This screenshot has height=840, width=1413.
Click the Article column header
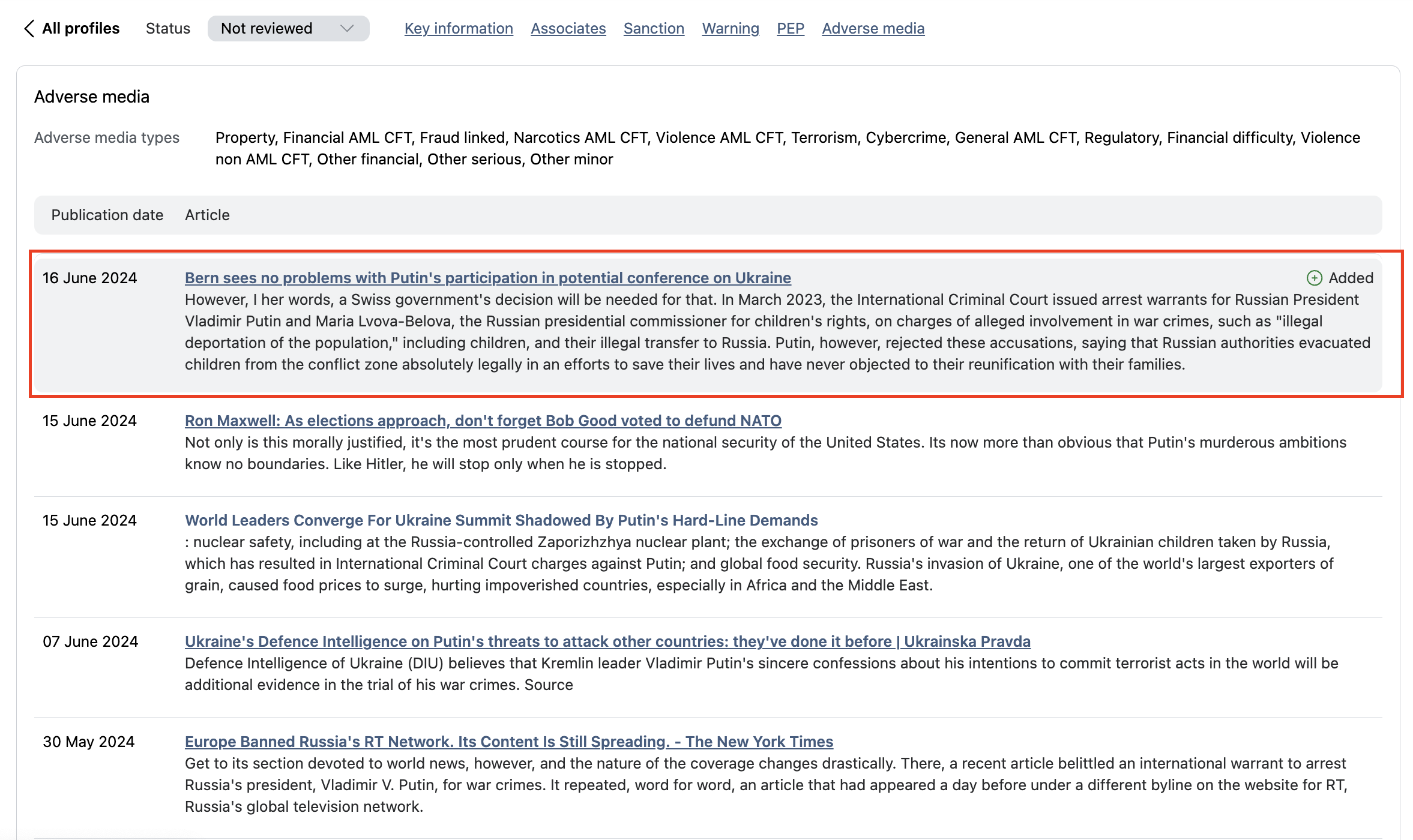coord(207,215)
